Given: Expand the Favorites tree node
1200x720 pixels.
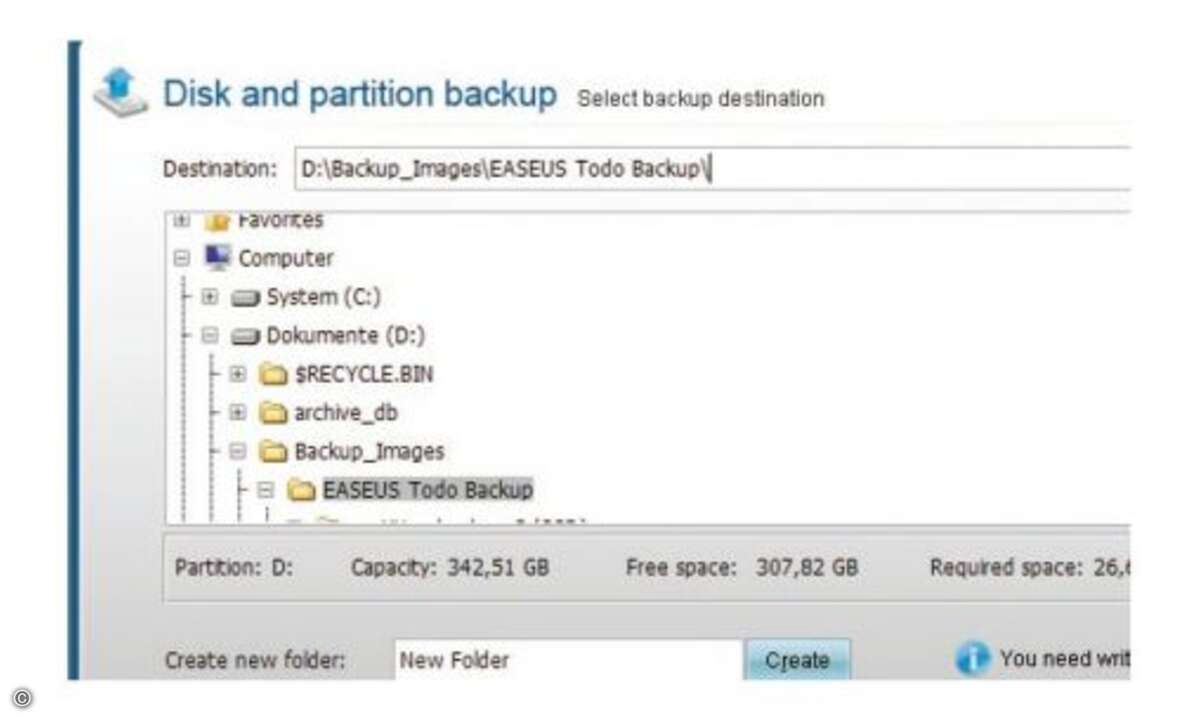Looking at the screenshot, I should 181,220.
